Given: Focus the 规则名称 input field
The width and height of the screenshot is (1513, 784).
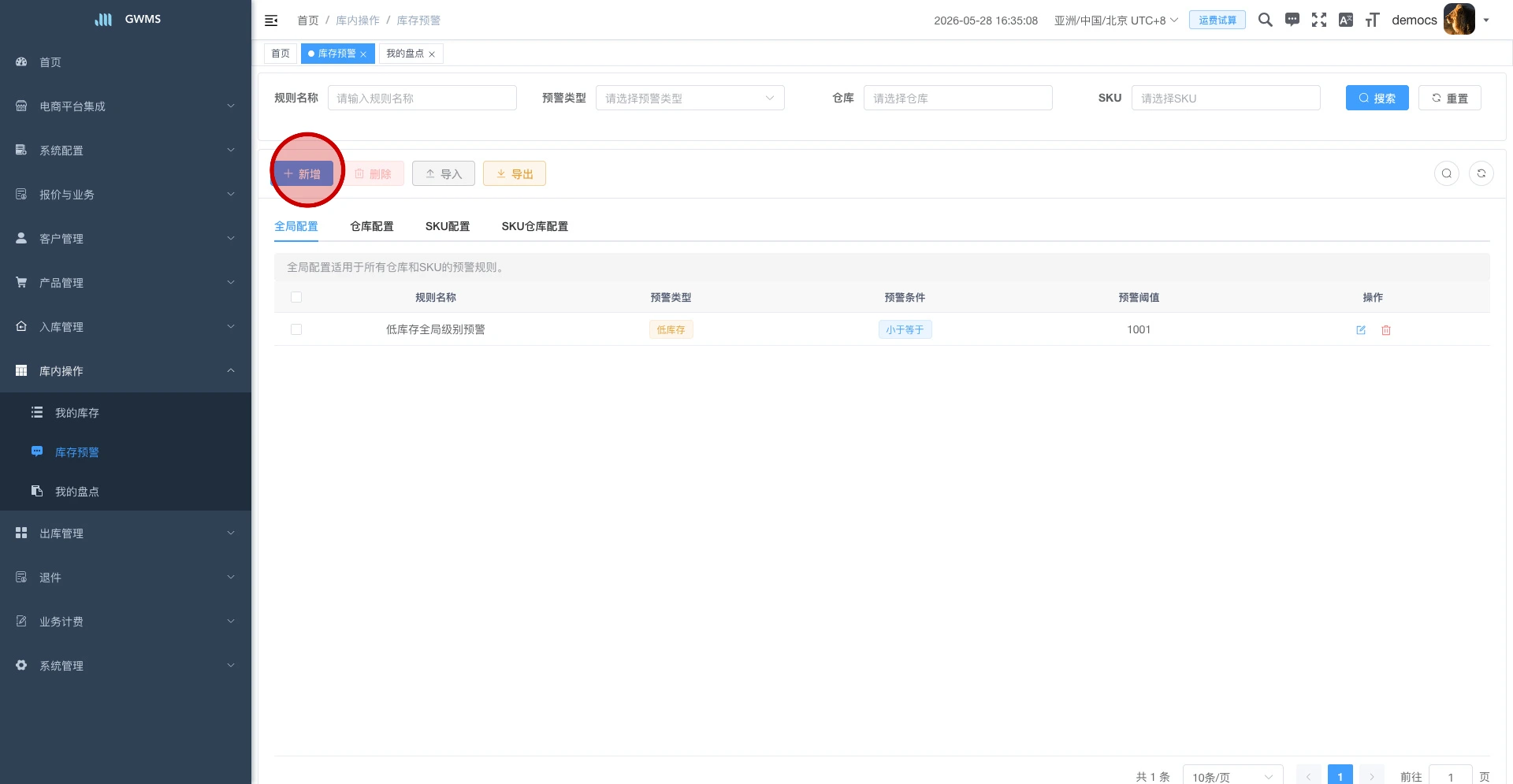Looking at the screenshot, I should (422, 98).
